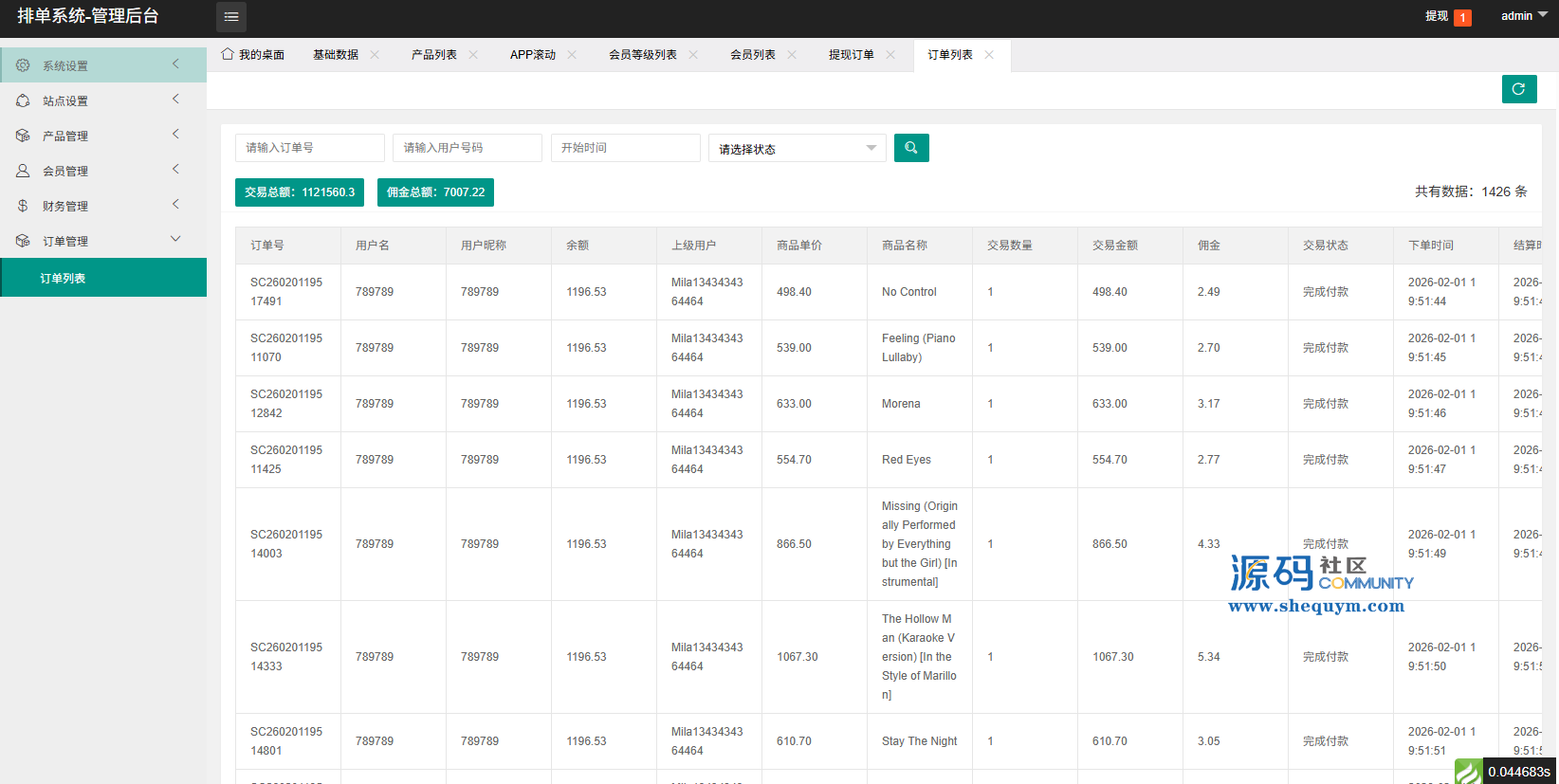Click the 交易总额 green badge
This screenshot has height=784, width=1559.
(x=299, y=192)
